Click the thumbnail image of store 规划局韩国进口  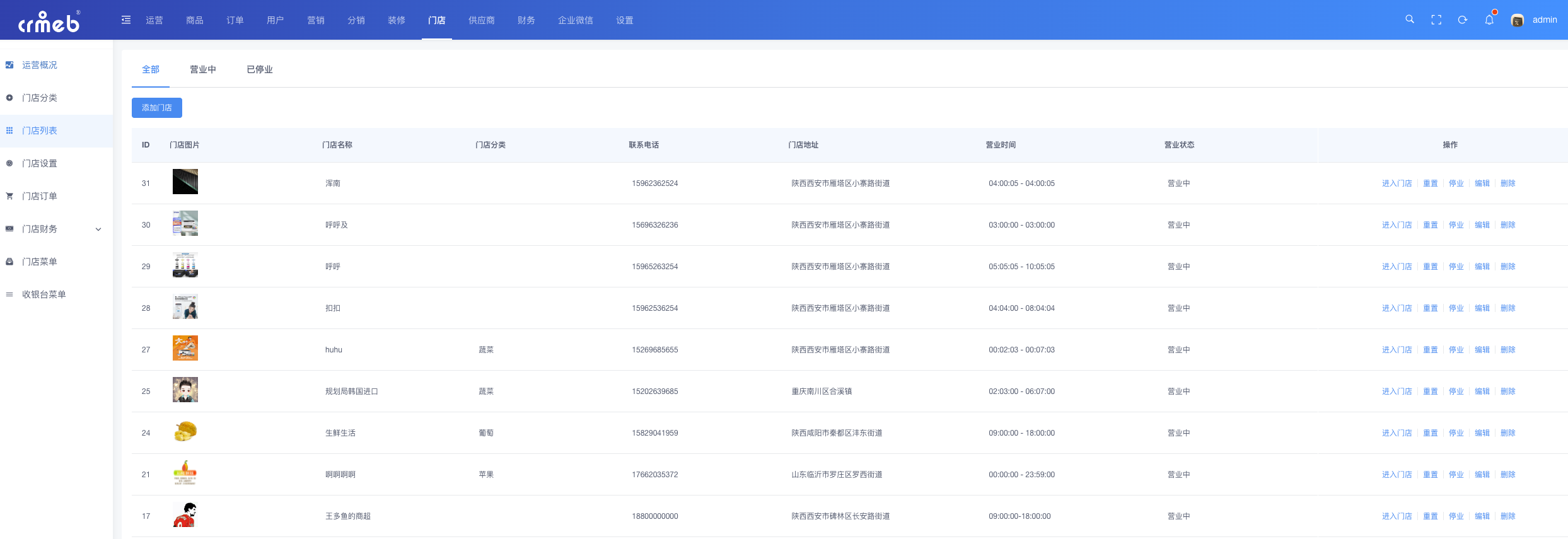click(185, 390)
